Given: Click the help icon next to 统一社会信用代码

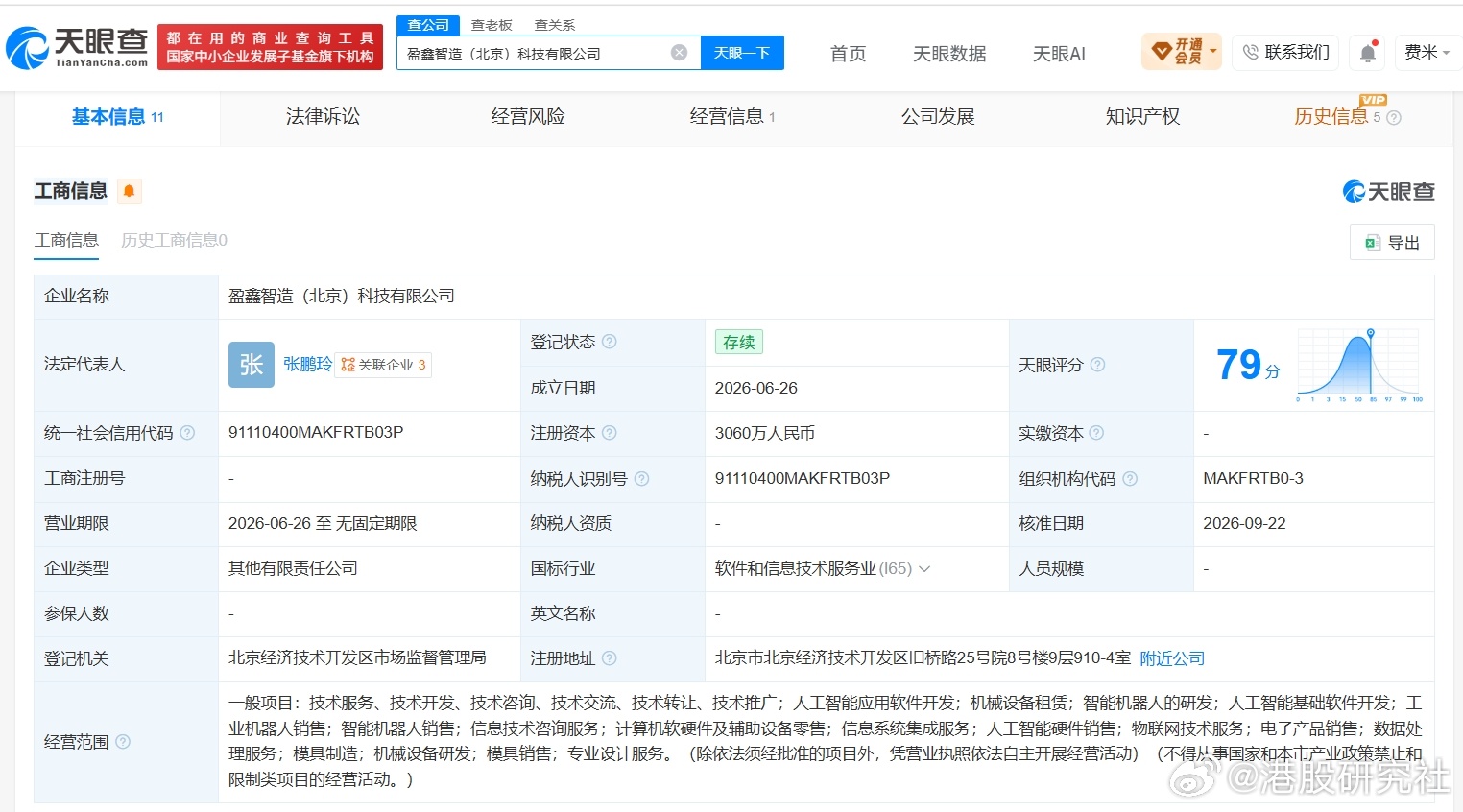Looking at the screenshot, I should (x=187, y=433).
